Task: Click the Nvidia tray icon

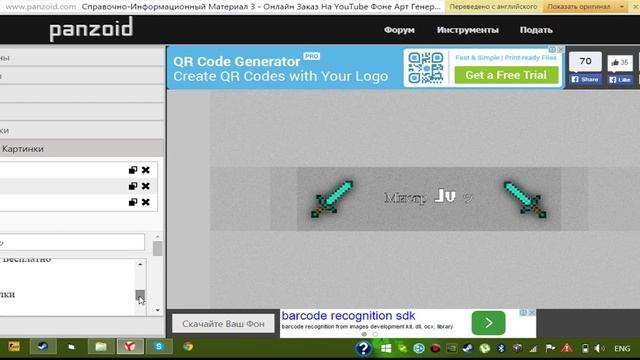Action: pyautogui.click(x=451, y=348)
